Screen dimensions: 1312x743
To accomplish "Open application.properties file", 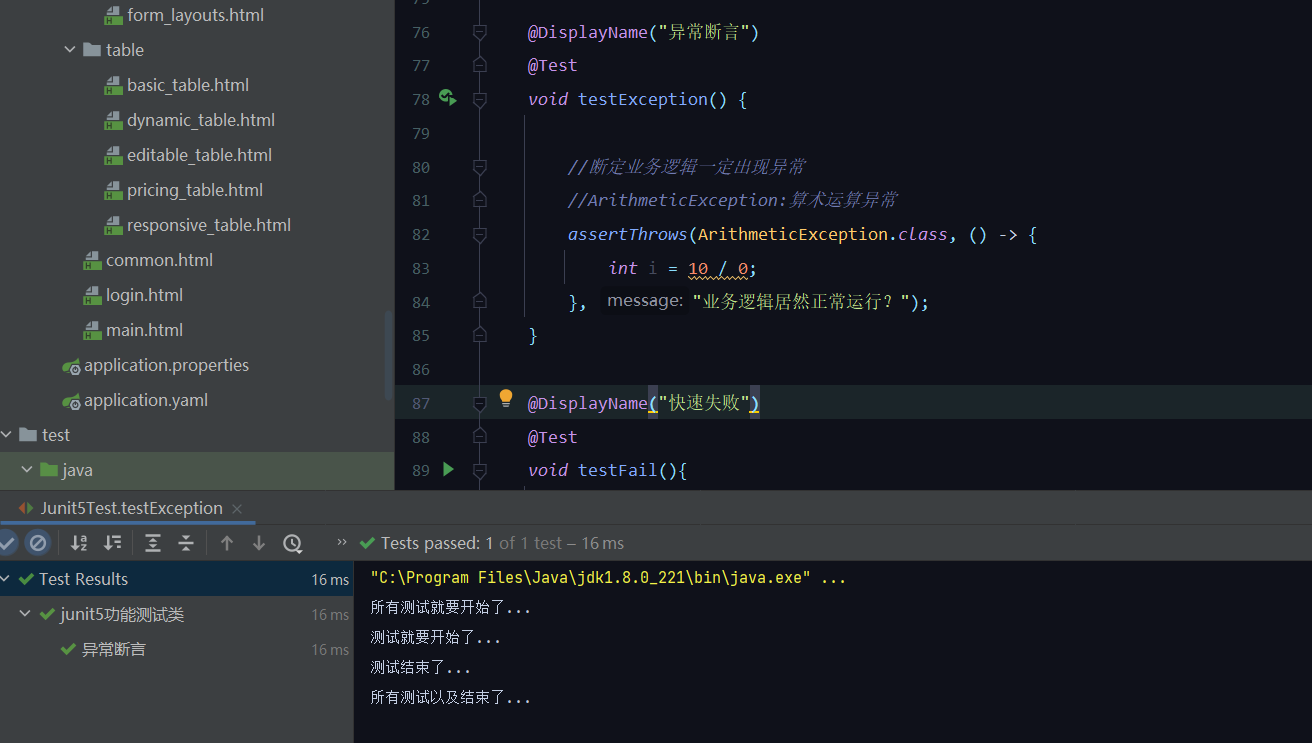I will [x=166, y=365].
